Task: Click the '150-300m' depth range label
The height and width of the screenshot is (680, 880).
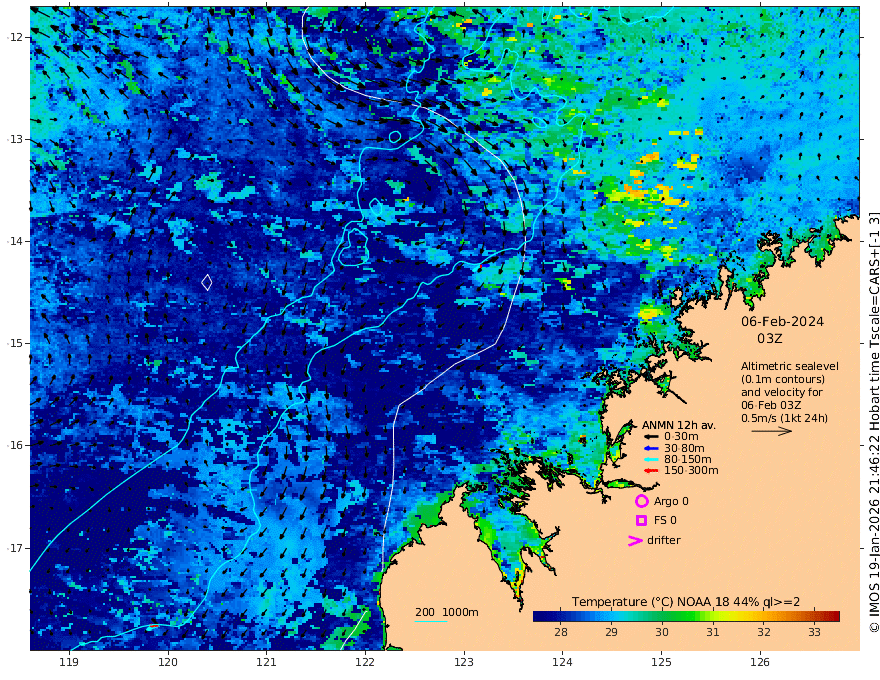Action: pyautogui.click(x=691, y=471)
